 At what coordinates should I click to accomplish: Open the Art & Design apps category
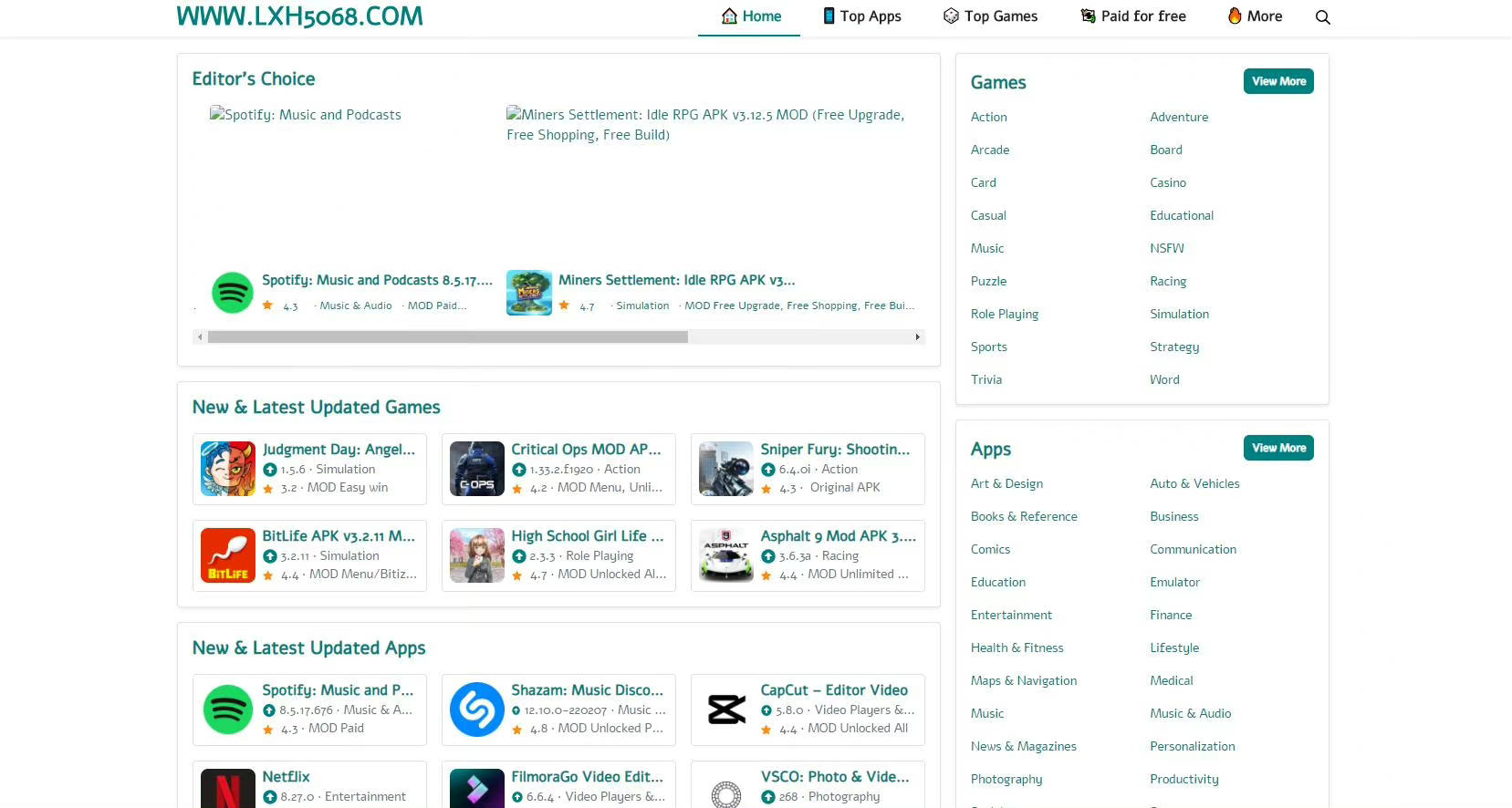pyautogui.click(x=1006, y=483)
